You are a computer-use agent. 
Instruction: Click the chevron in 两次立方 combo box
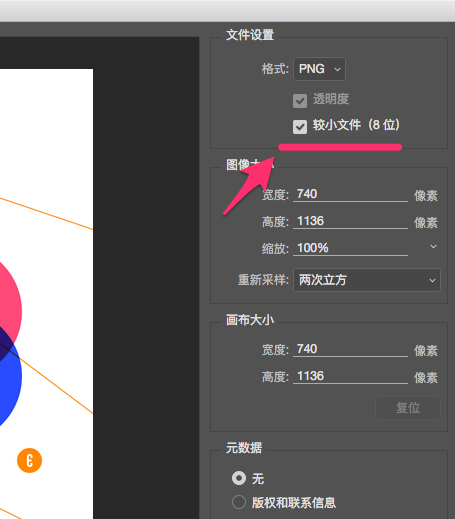(x=432, y=280)
